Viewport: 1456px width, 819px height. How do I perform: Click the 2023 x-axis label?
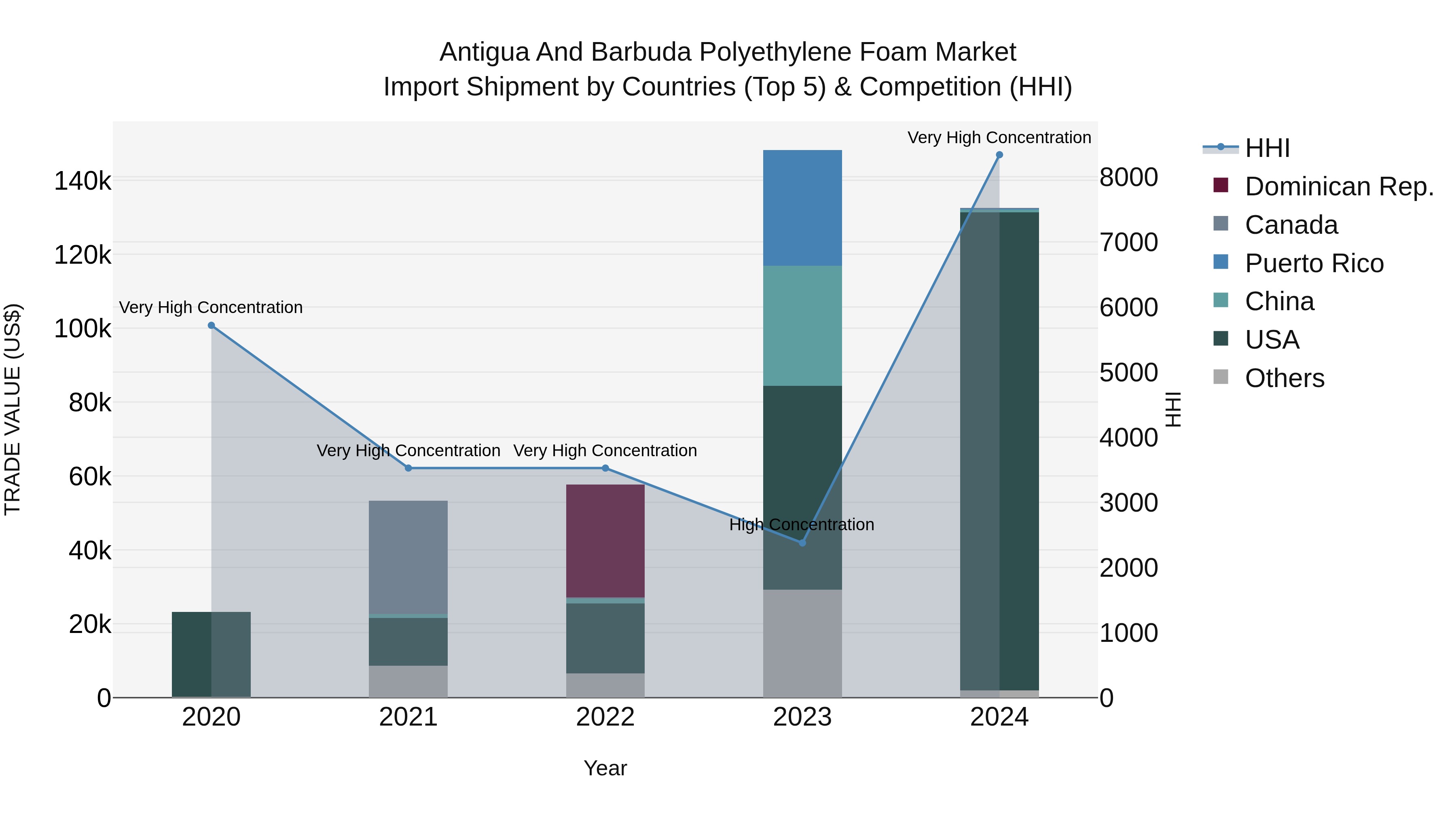point(802,717)
